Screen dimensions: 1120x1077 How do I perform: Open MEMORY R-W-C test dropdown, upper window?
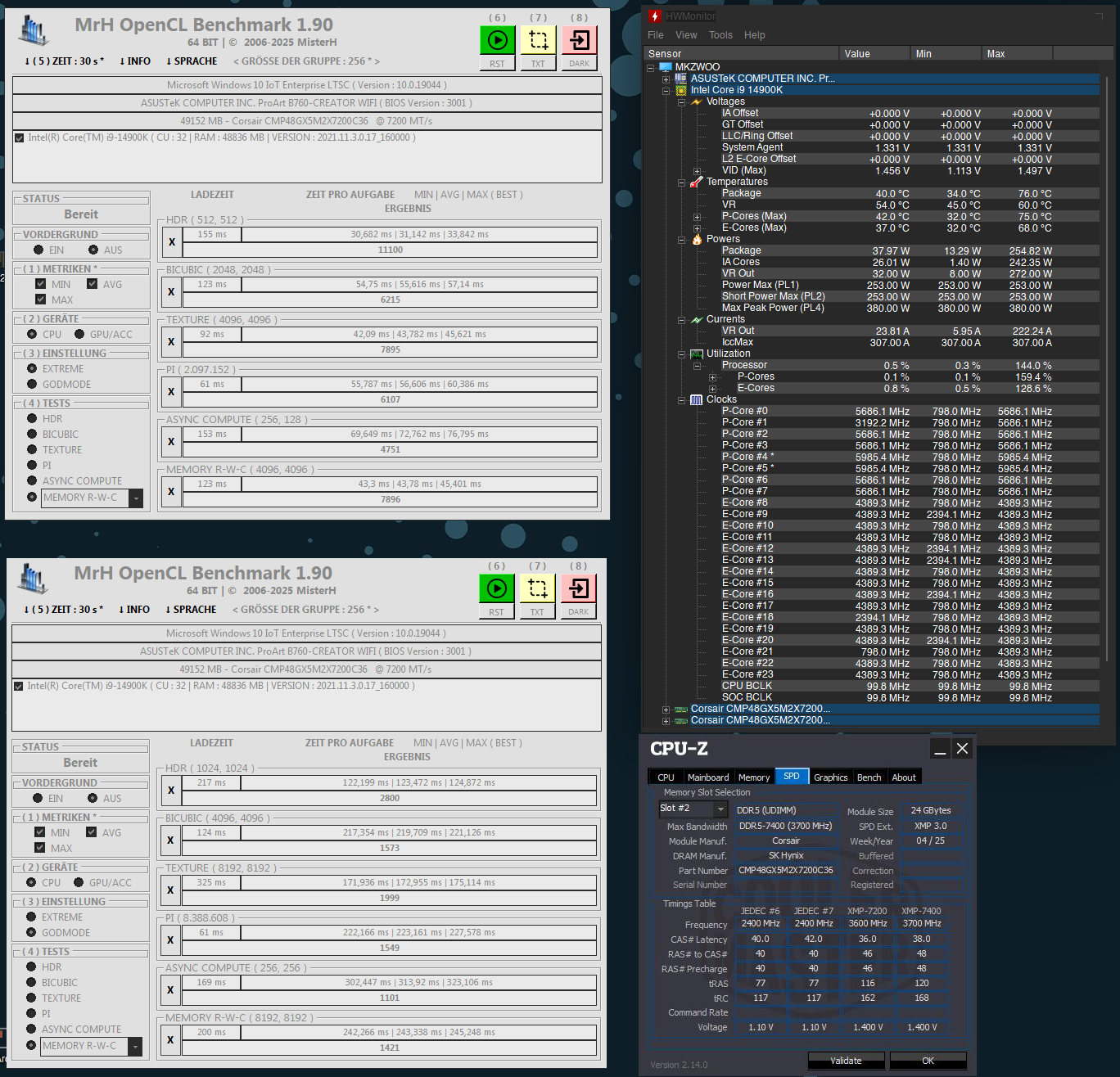click(x=137, y=498)
